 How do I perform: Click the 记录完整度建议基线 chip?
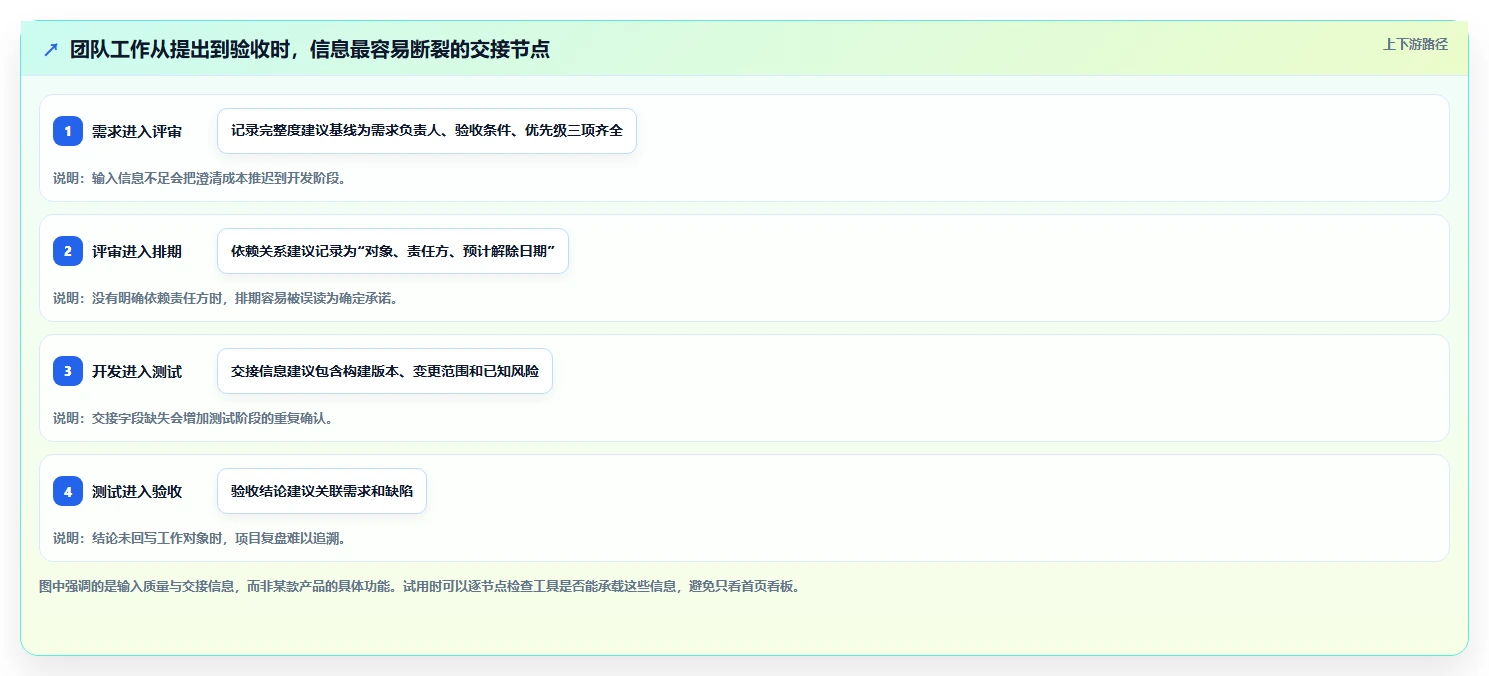pos(427,131)
